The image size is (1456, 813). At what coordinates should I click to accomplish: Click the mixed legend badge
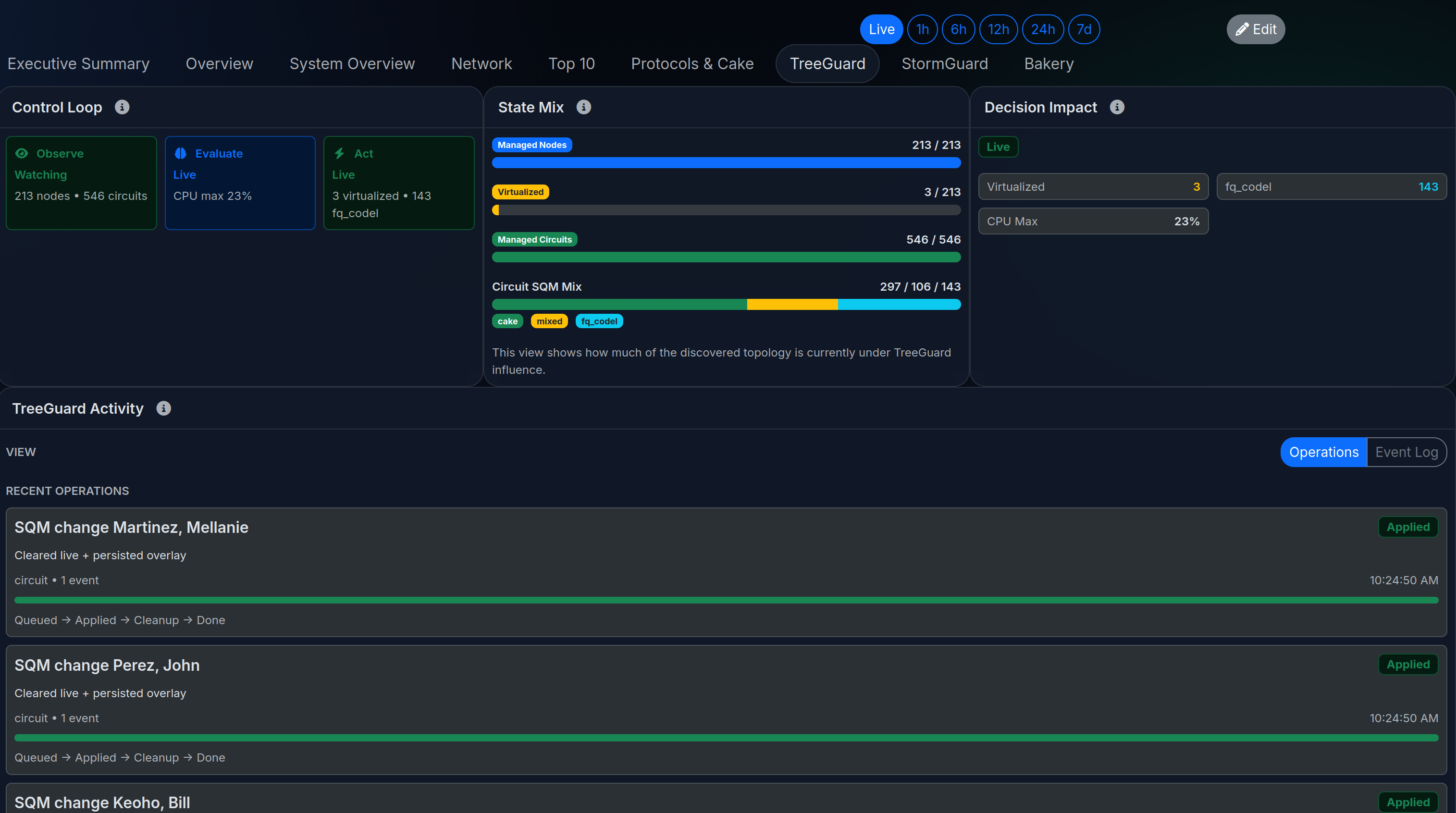point(549,321)
